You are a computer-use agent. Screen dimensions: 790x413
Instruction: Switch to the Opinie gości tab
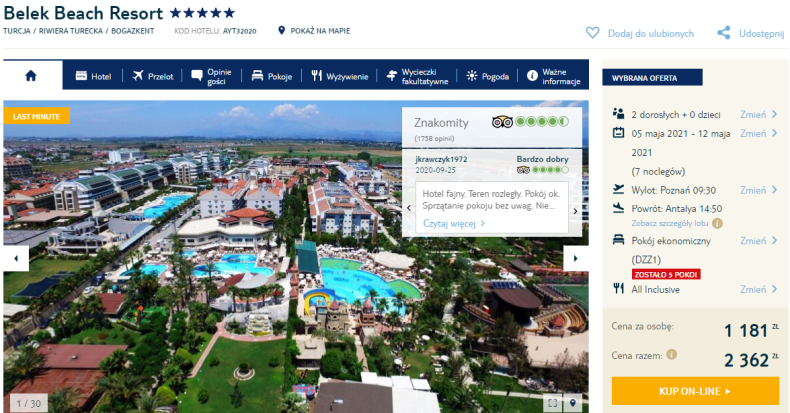point(212,76)
